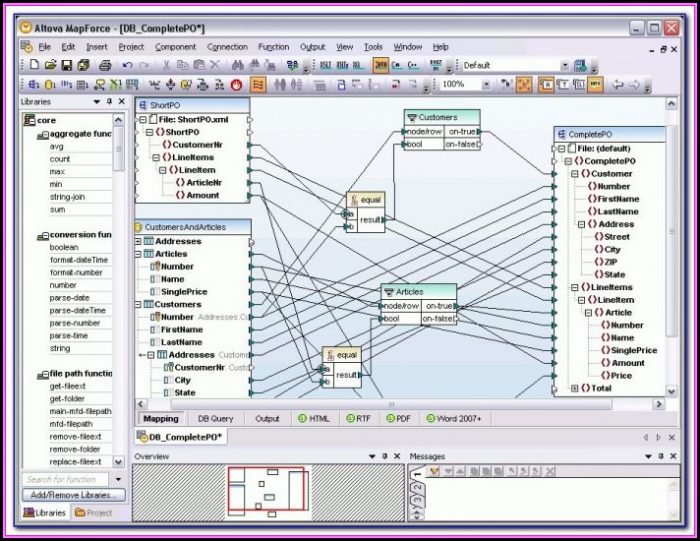Viewport: 700px width, 541px height.
Task: Select C++ code generation icon
Action: pos(413,65)
